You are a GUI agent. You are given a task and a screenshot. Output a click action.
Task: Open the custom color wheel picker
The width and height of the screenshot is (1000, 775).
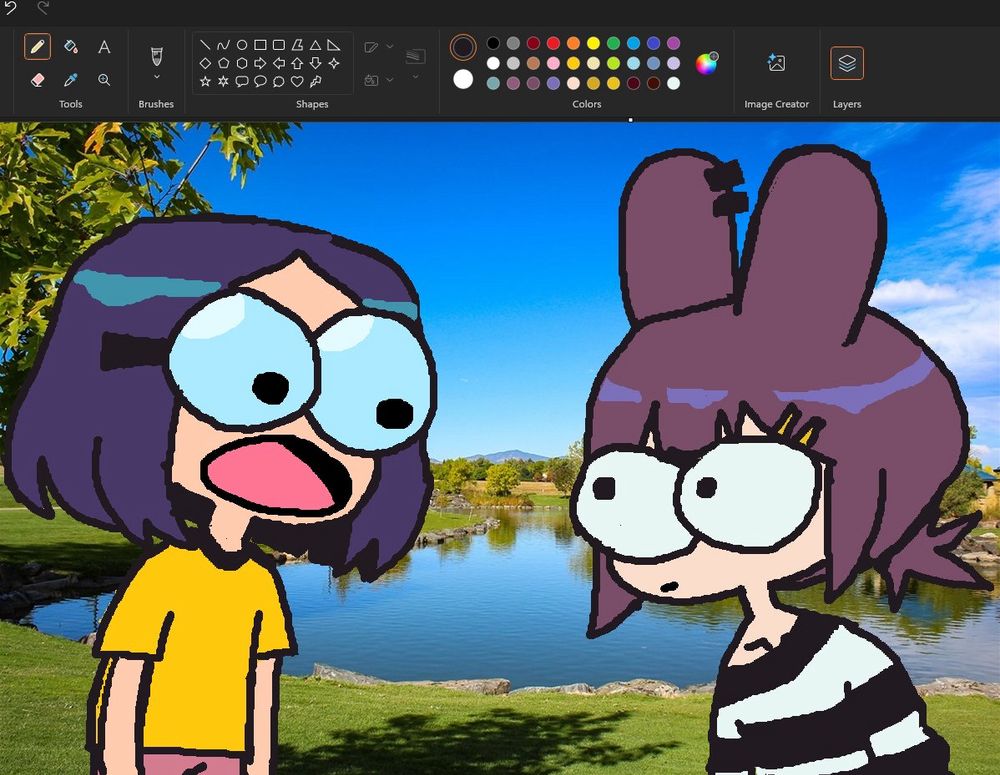[706, 64]
